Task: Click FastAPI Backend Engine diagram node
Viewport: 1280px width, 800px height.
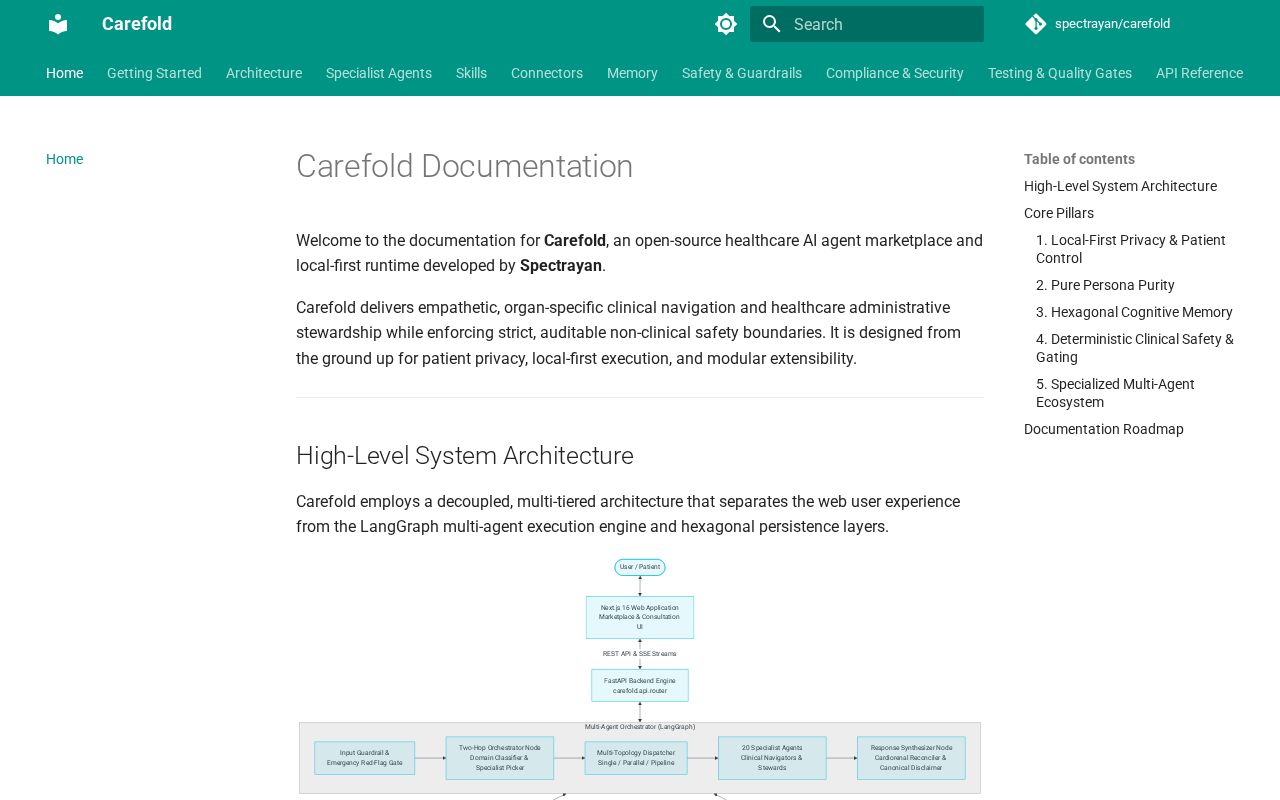Action: 640,685
